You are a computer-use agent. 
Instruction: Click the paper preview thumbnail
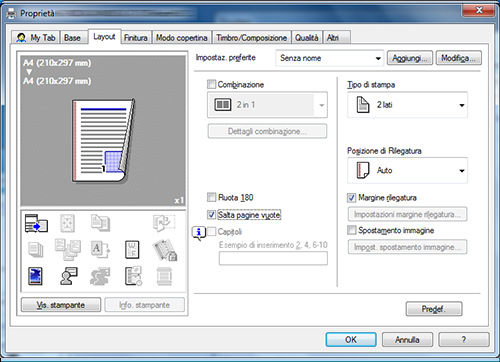[103, 141]
